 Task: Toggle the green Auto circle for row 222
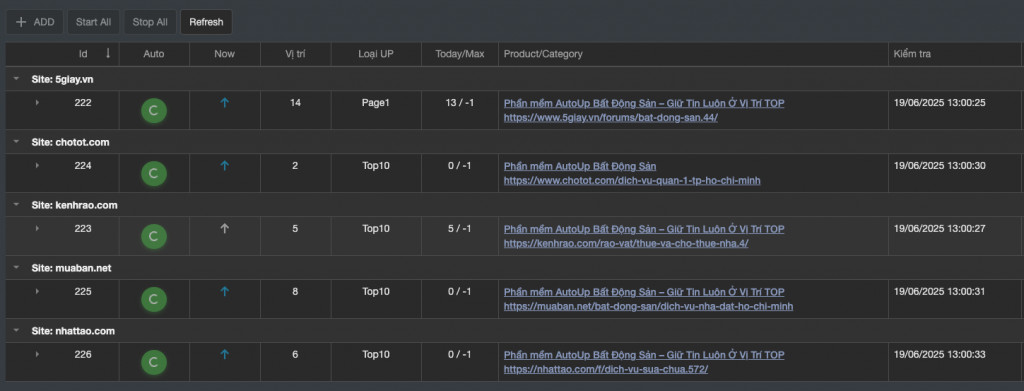click(x=154, y=111)
